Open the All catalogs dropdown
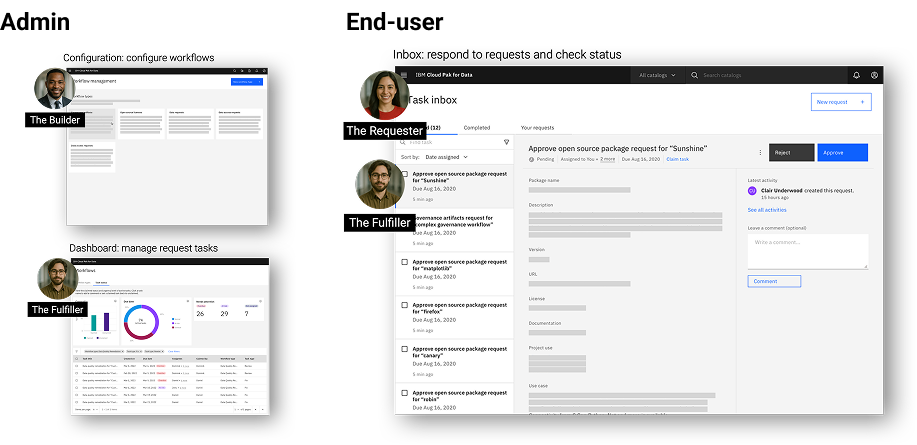This screenshot has width=917, height=445. pos(657,75)
